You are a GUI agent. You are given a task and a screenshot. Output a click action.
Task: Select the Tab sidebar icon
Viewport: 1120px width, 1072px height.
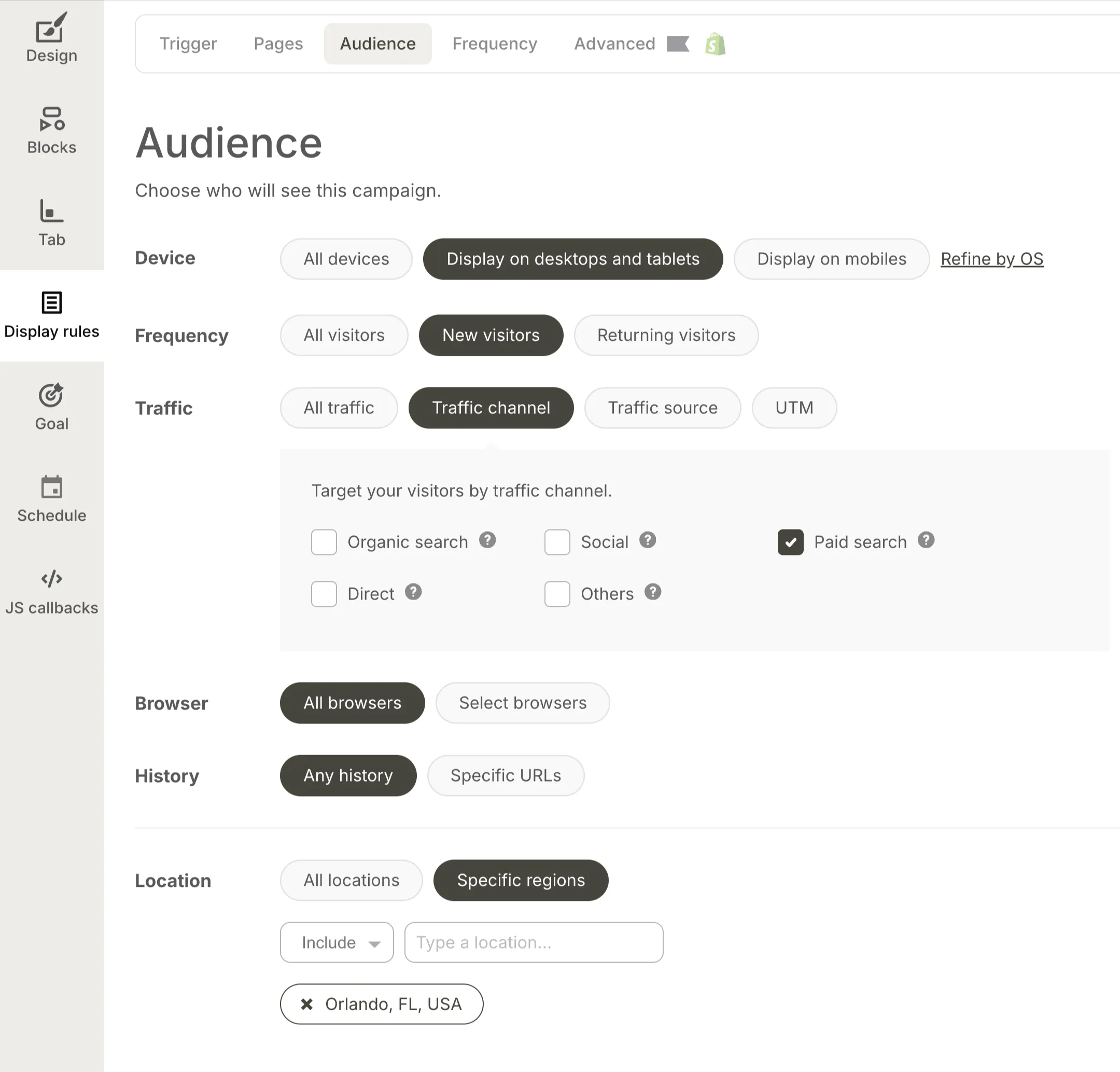(x=51, y=212)
